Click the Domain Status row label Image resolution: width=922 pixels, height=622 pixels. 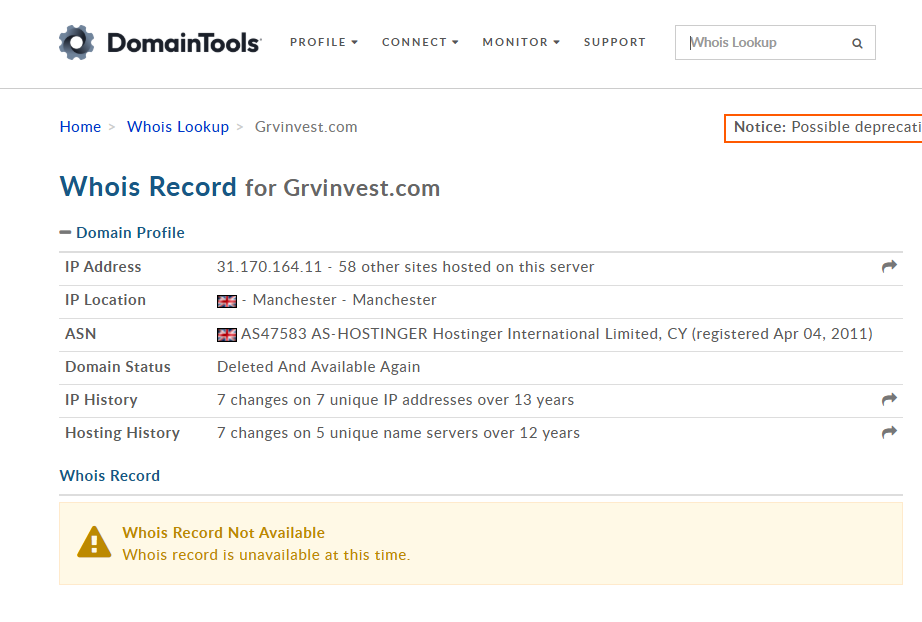click(x=118, y=367)
